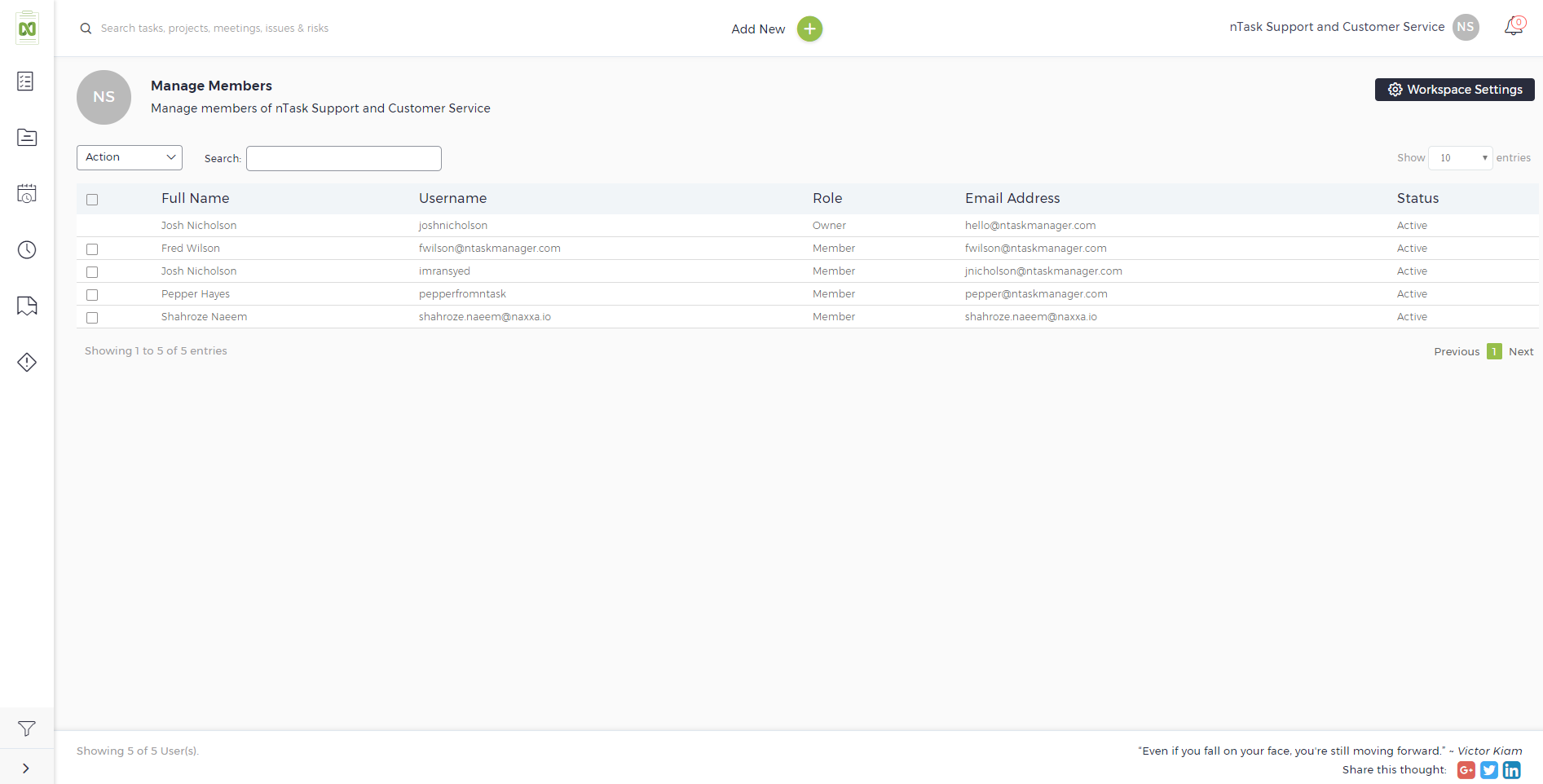Open the filter funnel icon

pos(27,729)
